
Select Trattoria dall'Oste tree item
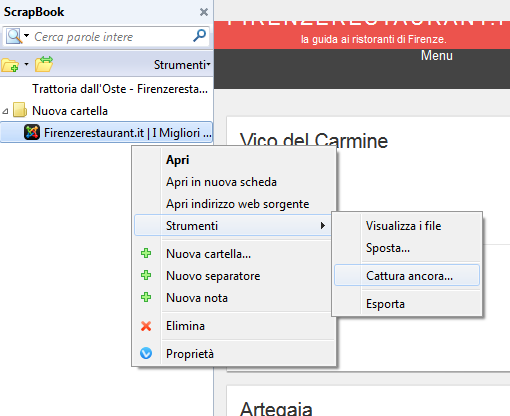pos(120,89)
